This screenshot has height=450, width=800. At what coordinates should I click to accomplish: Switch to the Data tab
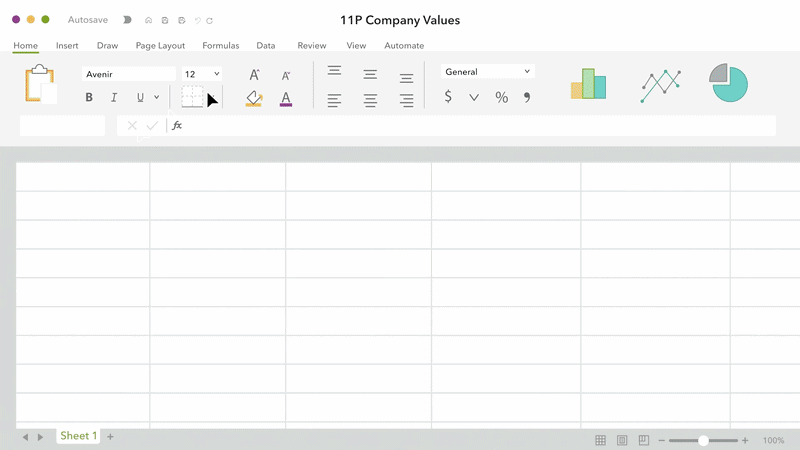click(x=266, y=45)
